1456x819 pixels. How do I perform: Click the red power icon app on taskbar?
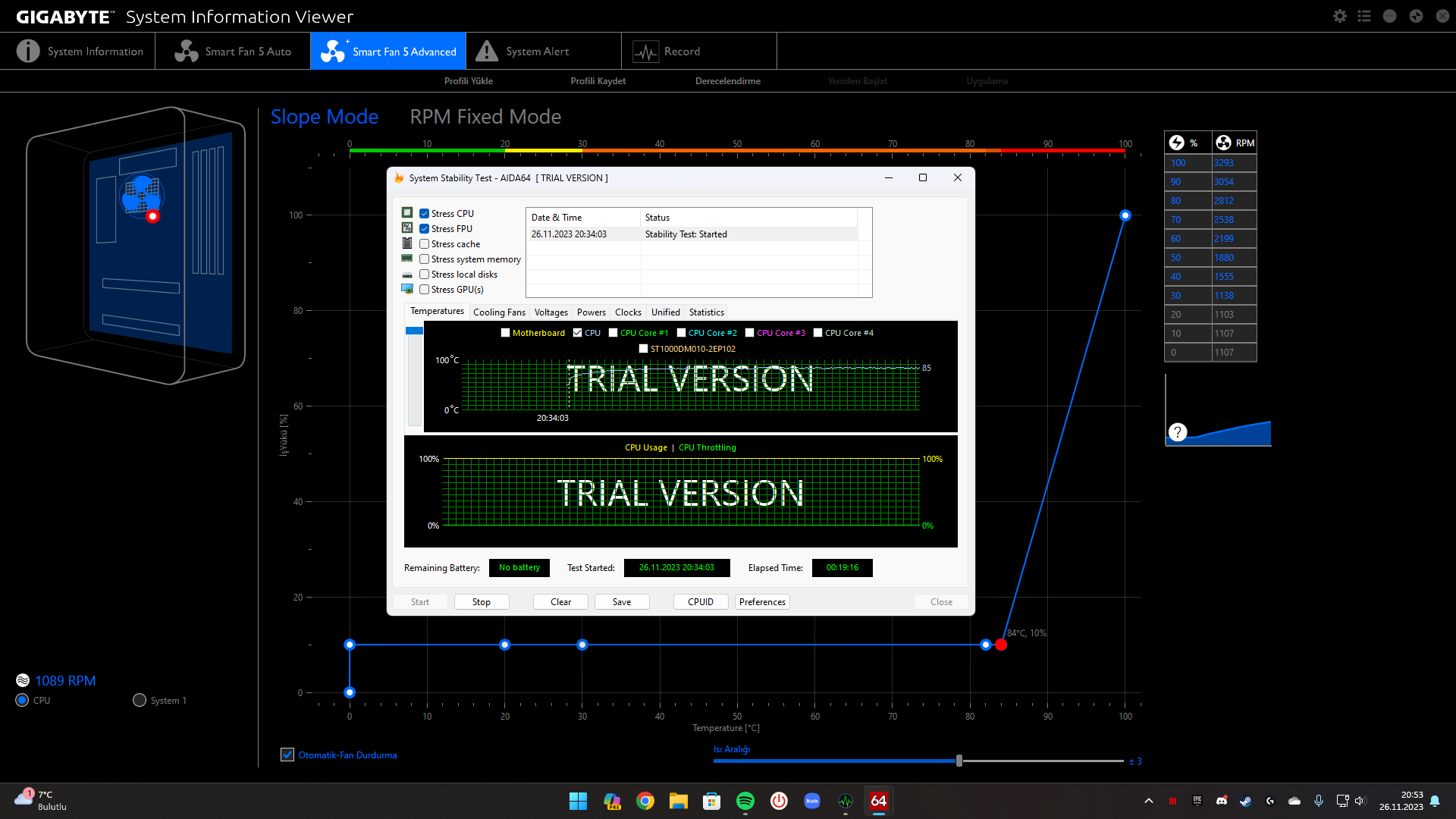[x=779, y=801]
